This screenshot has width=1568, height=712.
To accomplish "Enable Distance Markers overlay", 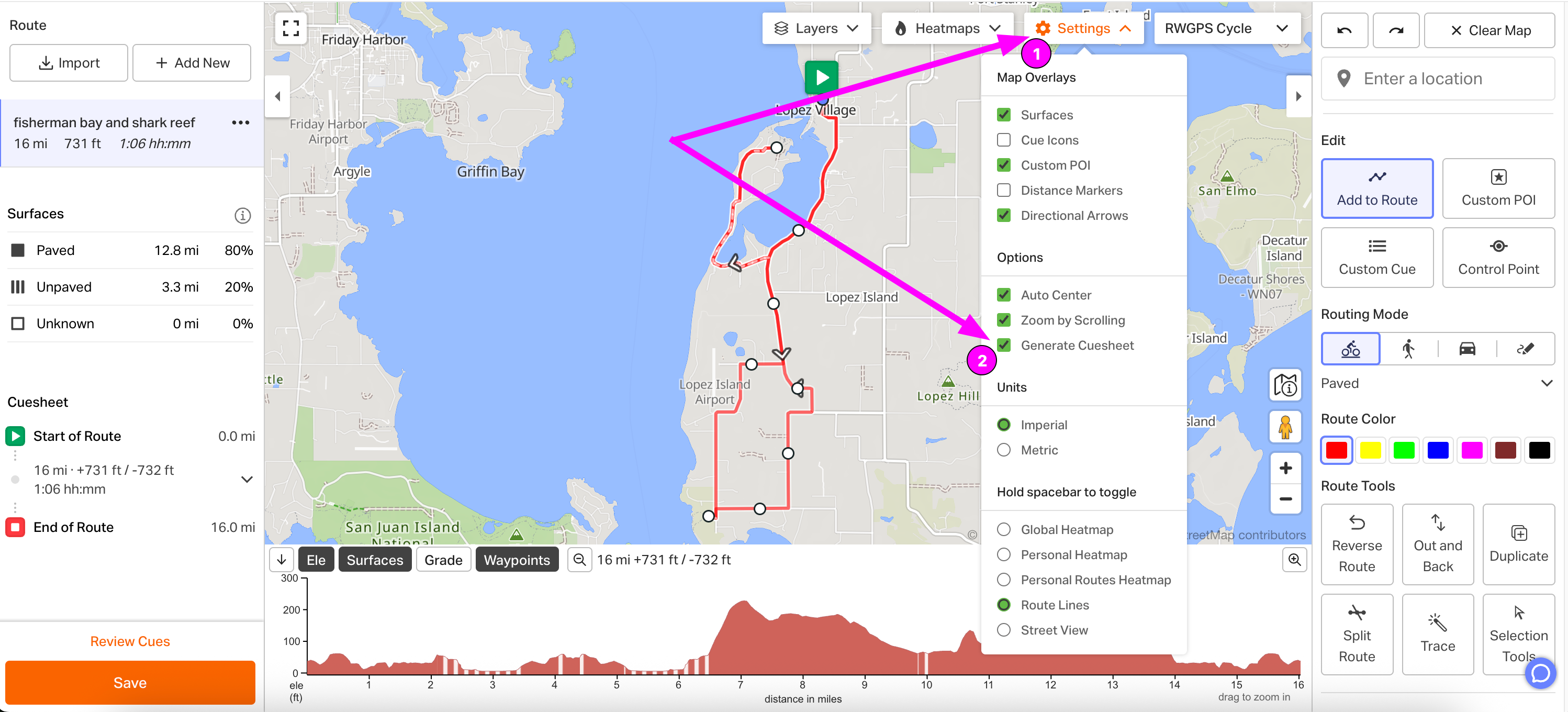I will tap(1004, 190).
